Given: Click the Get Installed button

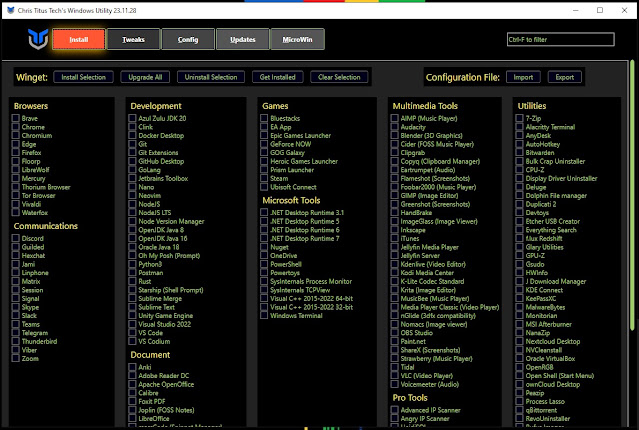Looking at the screenshot, I should (x=278, y=77).
